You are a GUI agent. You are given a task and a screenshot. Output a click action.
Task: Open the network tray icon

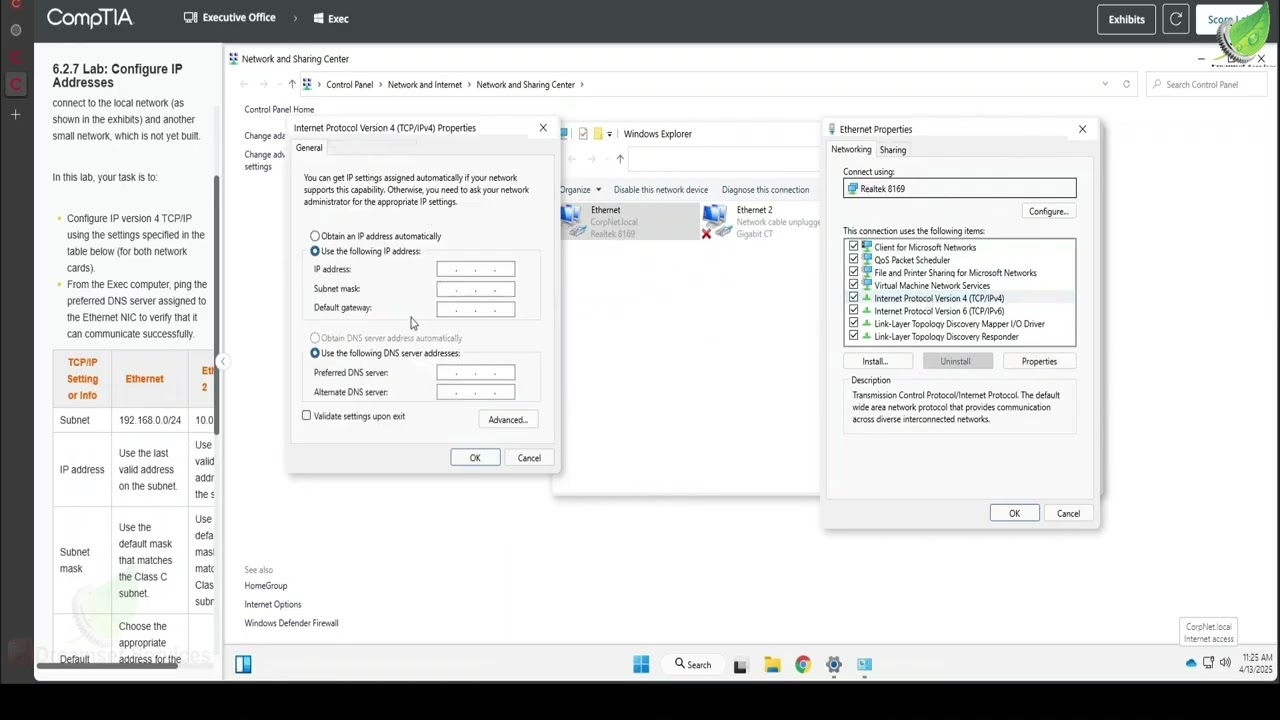tap(1208, 663)
